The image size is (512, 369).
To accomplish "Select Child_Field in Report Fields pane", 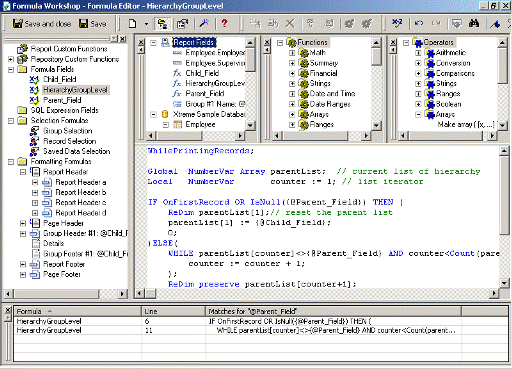I will [202, 73].
